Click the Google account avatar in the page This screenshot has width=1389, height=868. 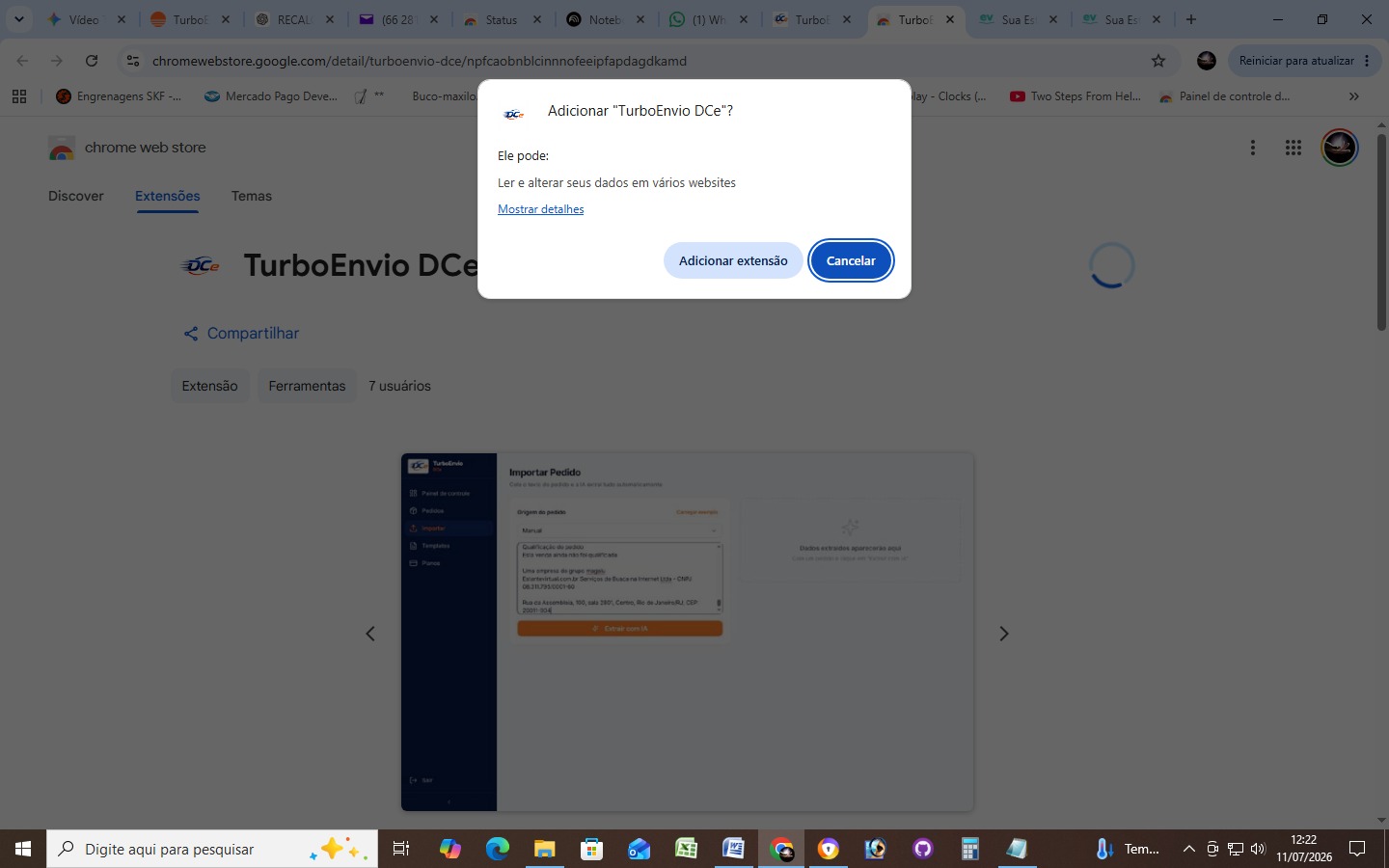(1339, 148)
